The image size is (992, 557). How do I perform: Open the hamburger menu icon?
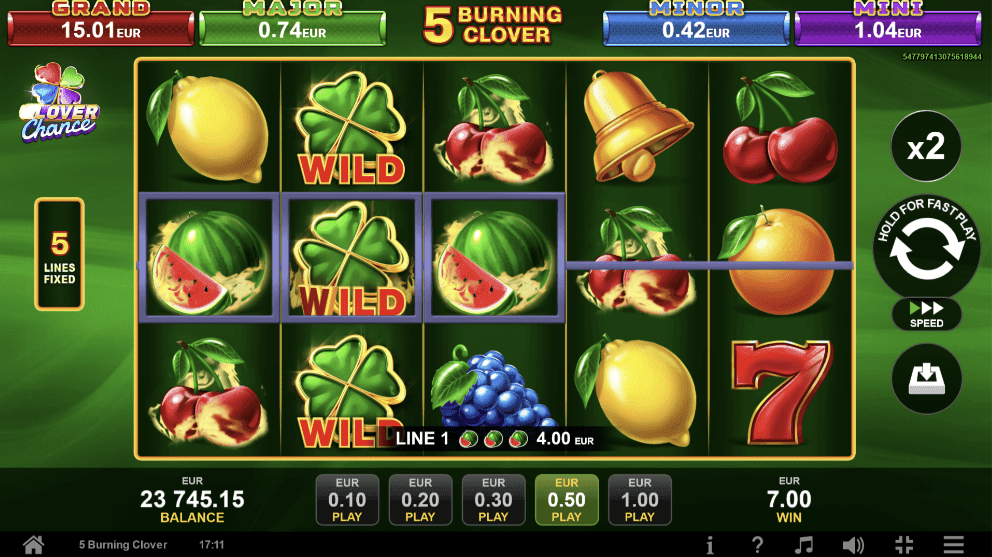[953, 544]
